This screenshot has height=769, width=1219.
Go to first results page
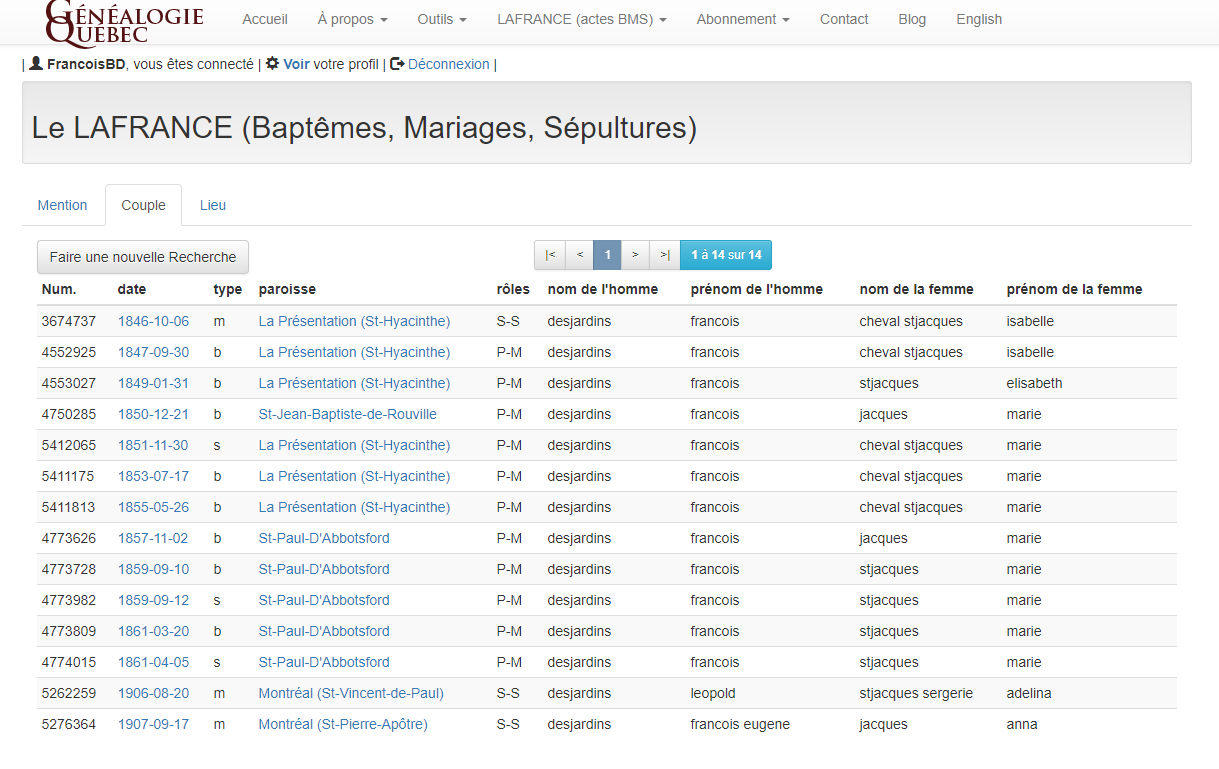pyautogui.click(x=550, y=255)
